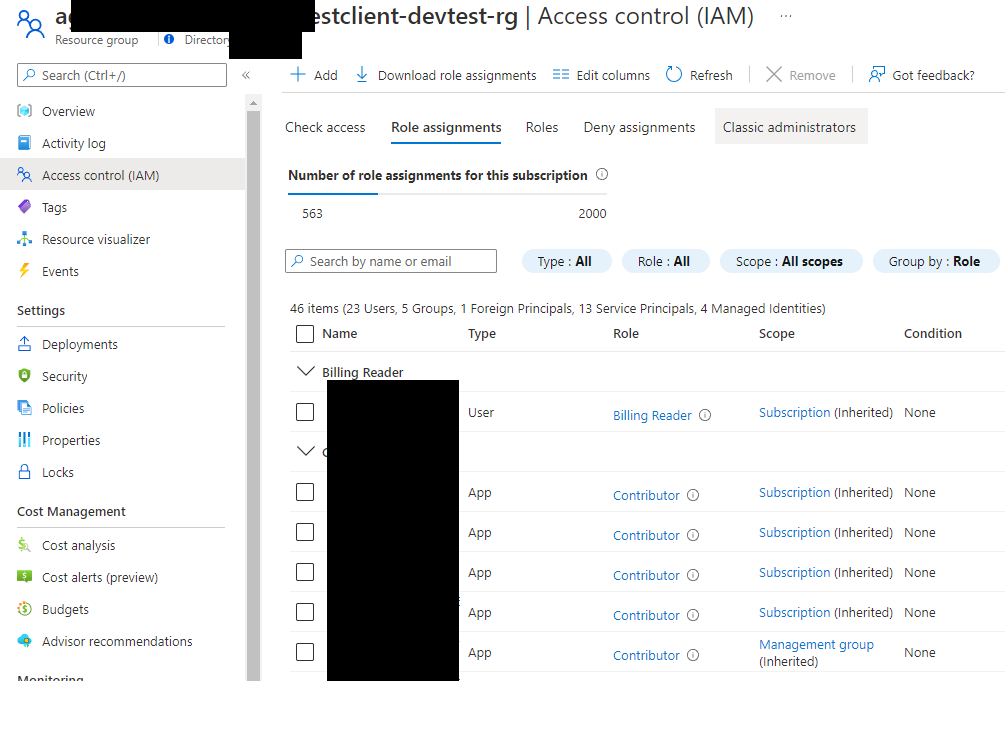Screen dimensions: 1005x750
Task: Open the Classic administrators tab
Action: tap(790, 126)
